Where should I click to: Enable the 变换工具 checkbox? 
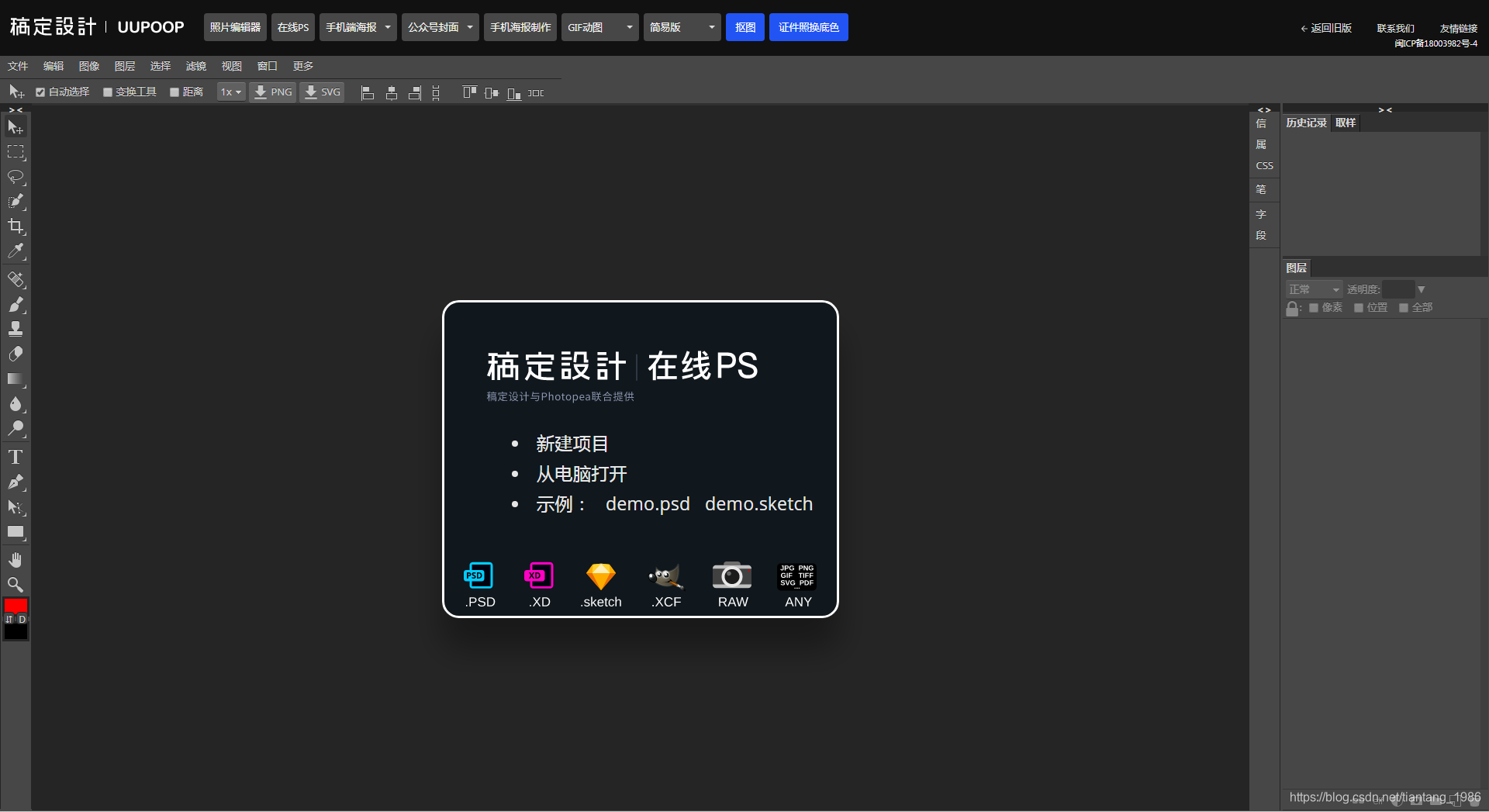pos(108,92)
